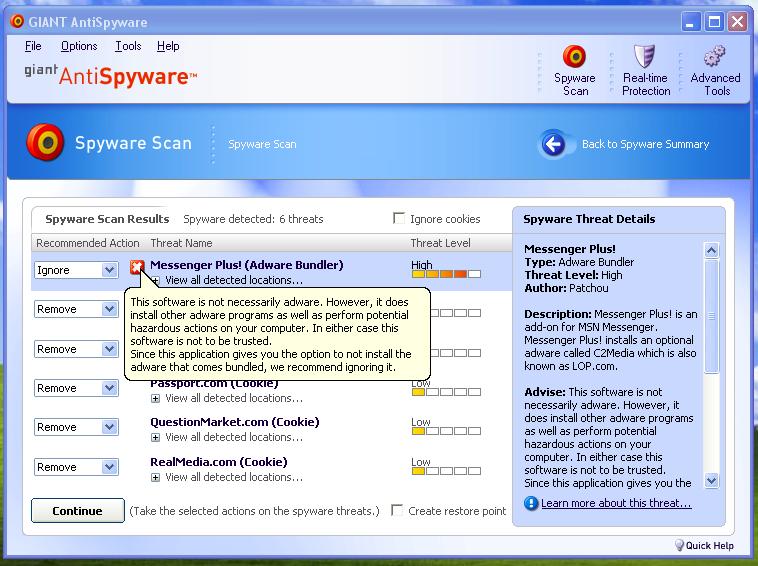
Task: Select the QuestionMarket.com (Cookie) threat
Action: 234,422
